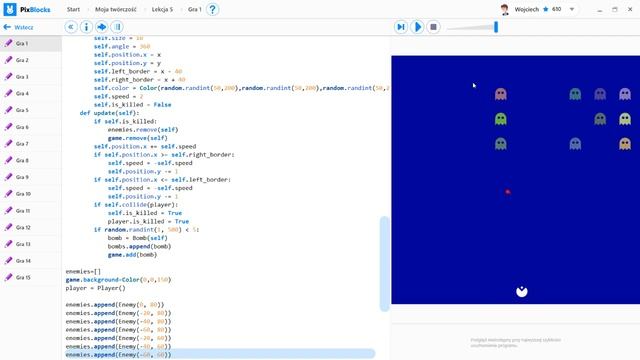Click the 'if self.collide(player):' line

tap(136, 204)
